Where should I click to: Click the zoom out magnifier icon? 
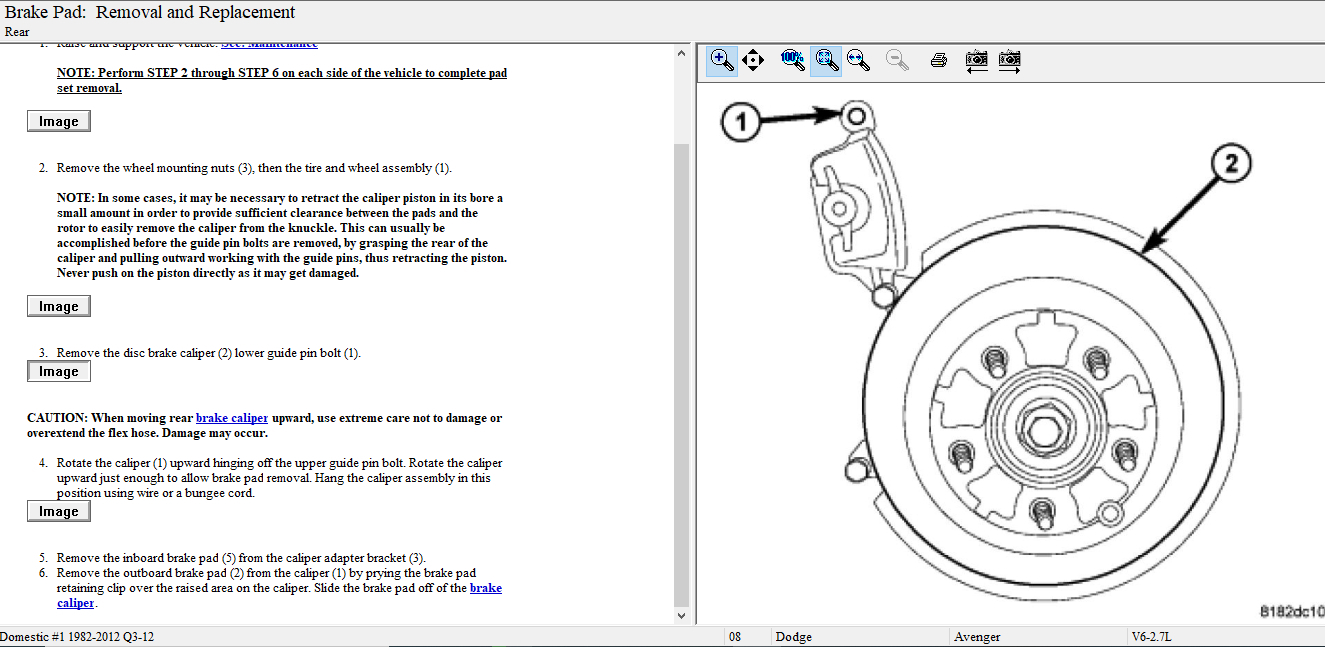pos(897,60)
